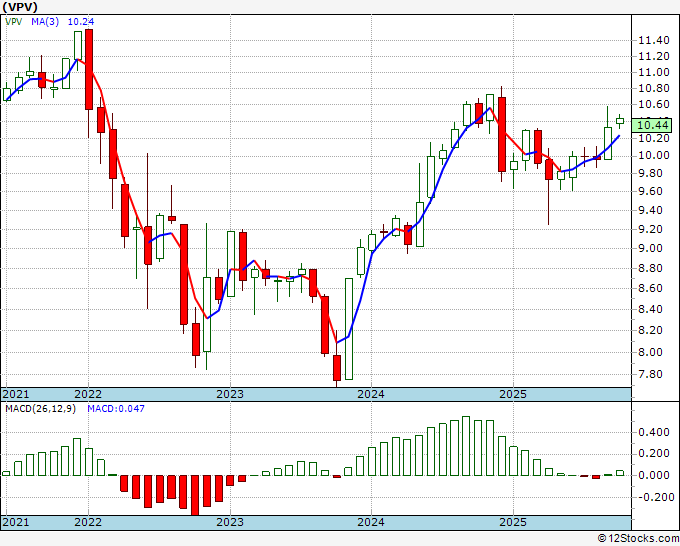Click the MACD:0.047 value label
Screen dimensions: 680x546
[116, 409]
